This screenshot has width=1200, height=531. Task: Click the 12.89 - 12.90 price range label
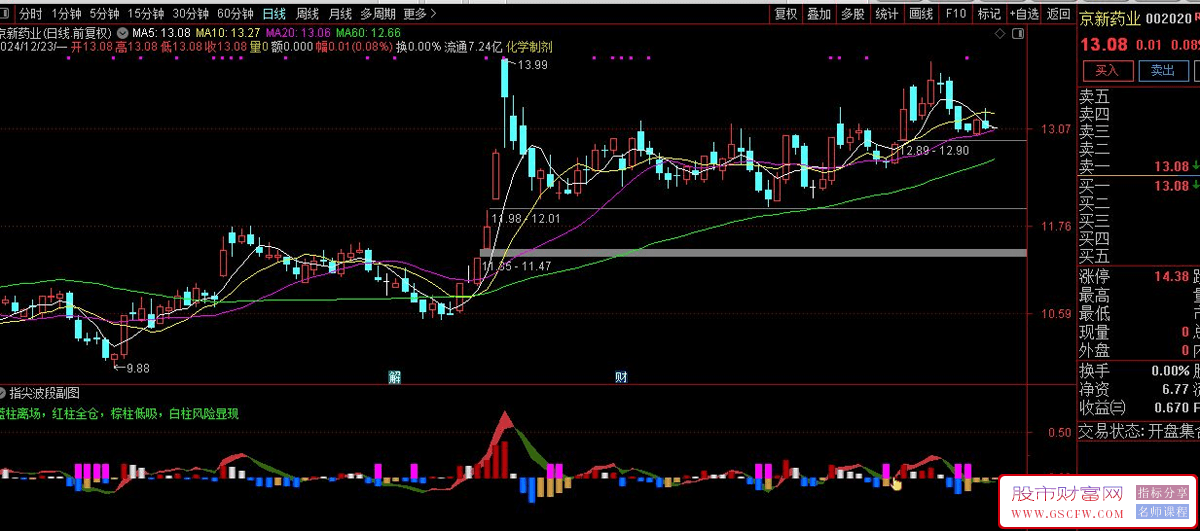click(933, 150)
